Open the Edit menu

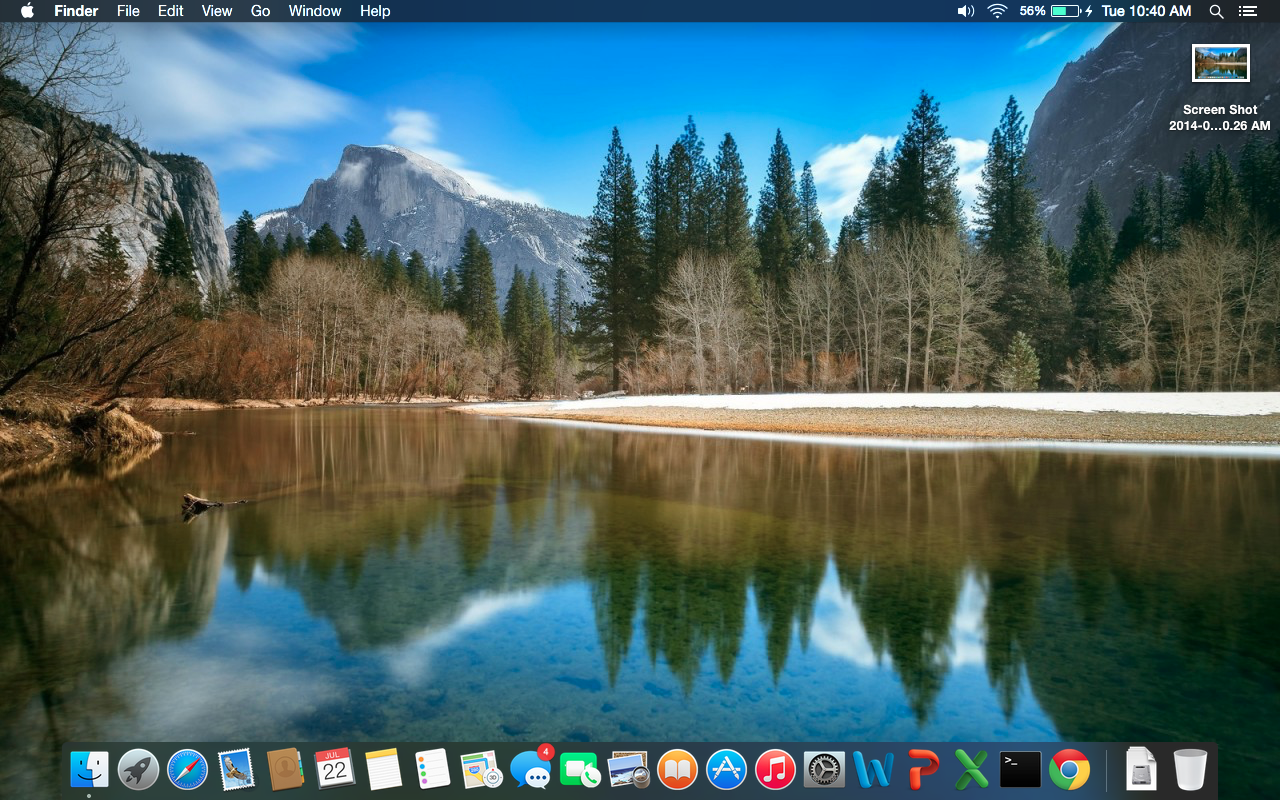171,11
